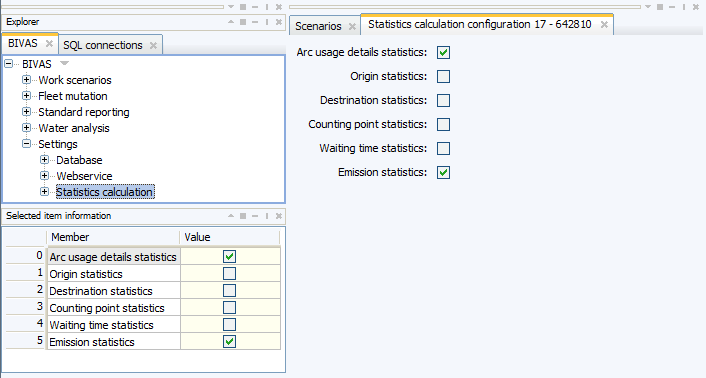Select Statistics calculation tree item
The width and height of the screenshot is (706, 378).
click(104, 192)
